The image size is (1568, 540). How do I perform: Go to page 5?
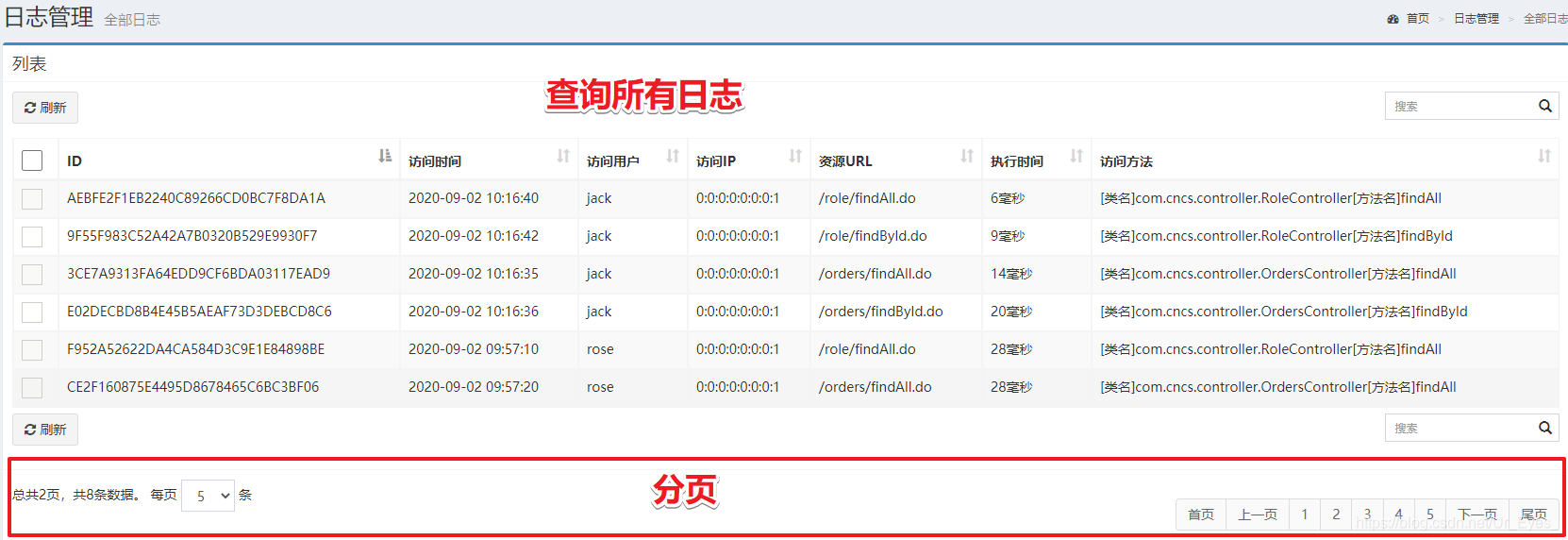pyautogui.click(x=1430, y=515)
